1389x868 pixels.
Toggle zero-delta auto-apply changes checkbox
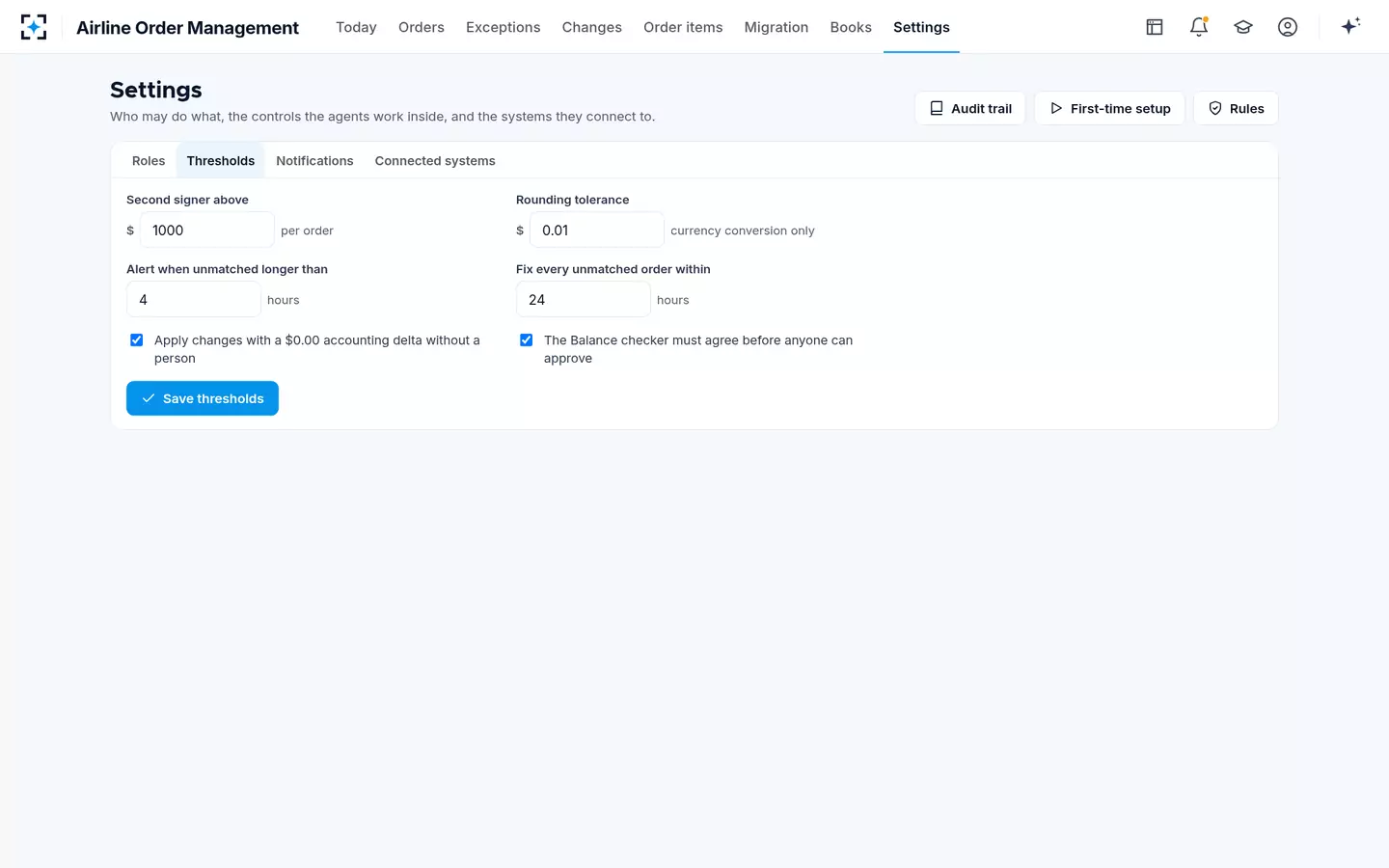137,340
